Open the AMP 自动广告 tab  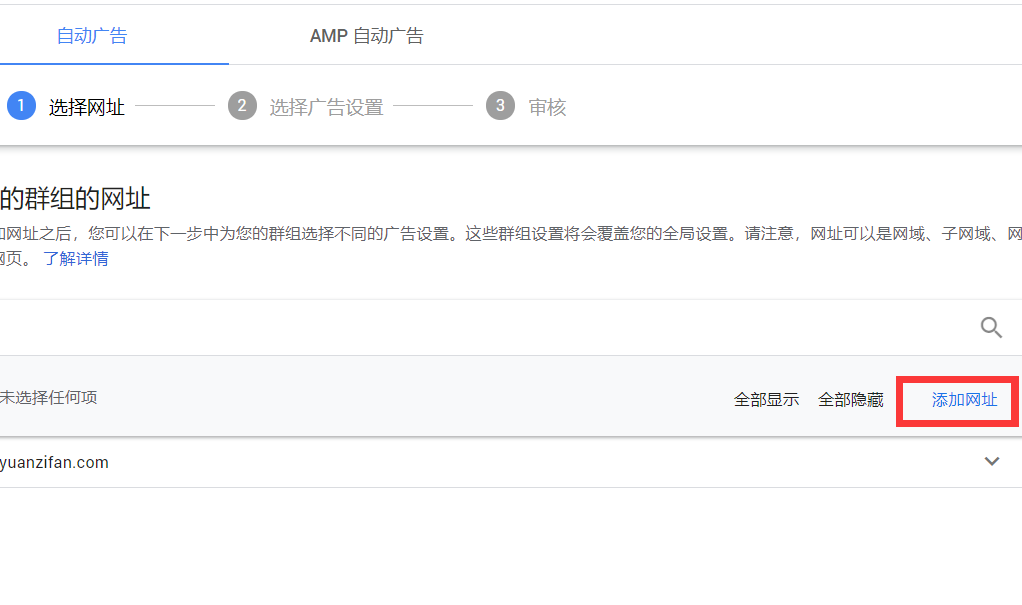[x=366, y=36]
